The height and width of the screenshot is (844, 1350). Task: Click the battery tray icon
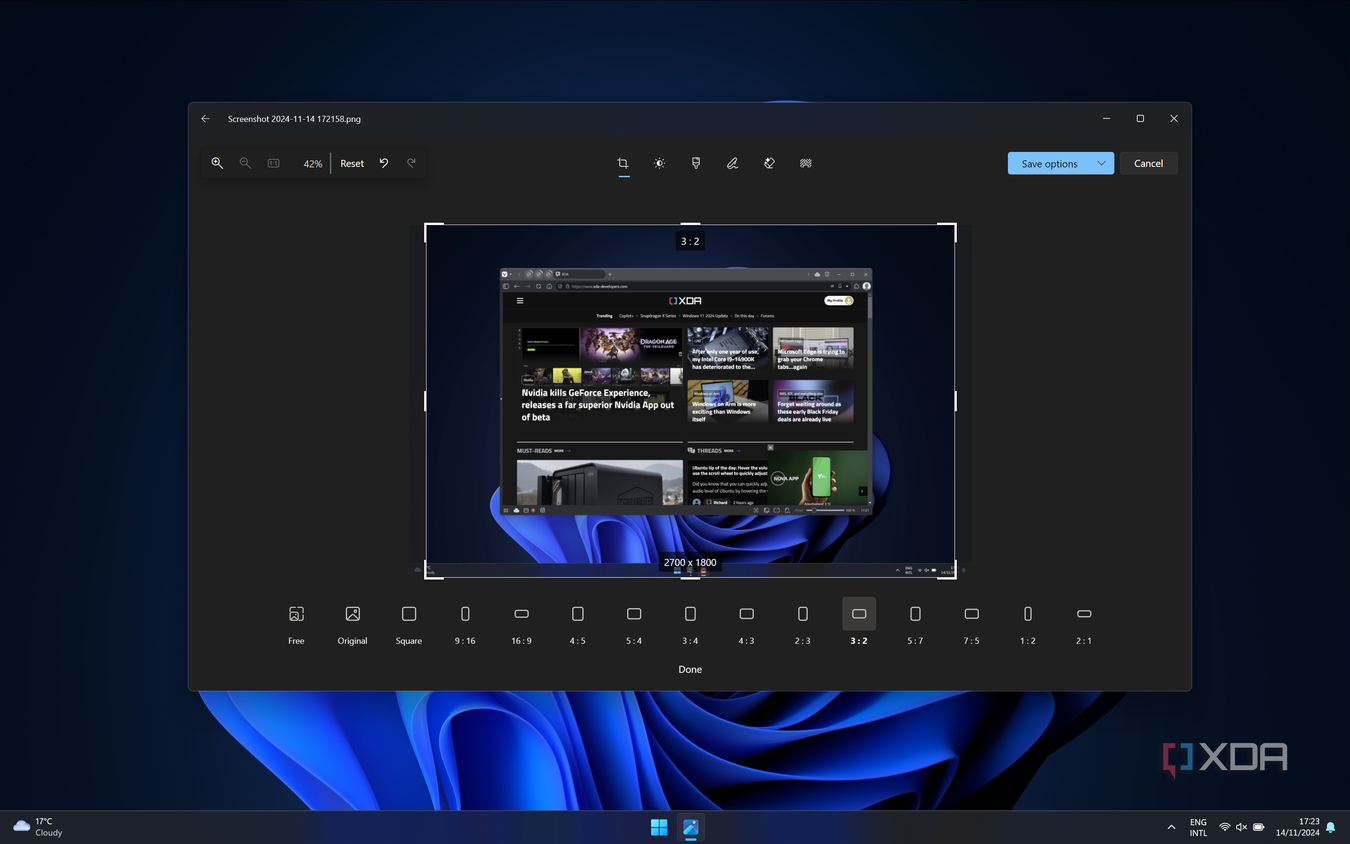pos(1259,827)
